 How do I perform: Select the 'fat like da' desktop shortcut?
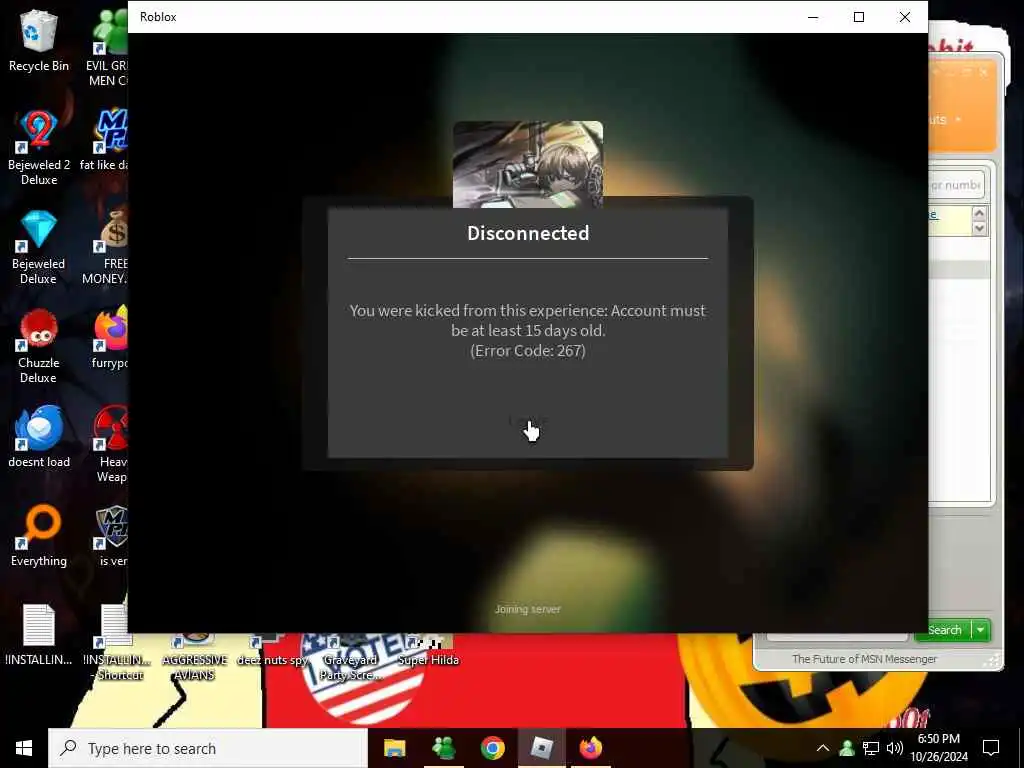106,140
